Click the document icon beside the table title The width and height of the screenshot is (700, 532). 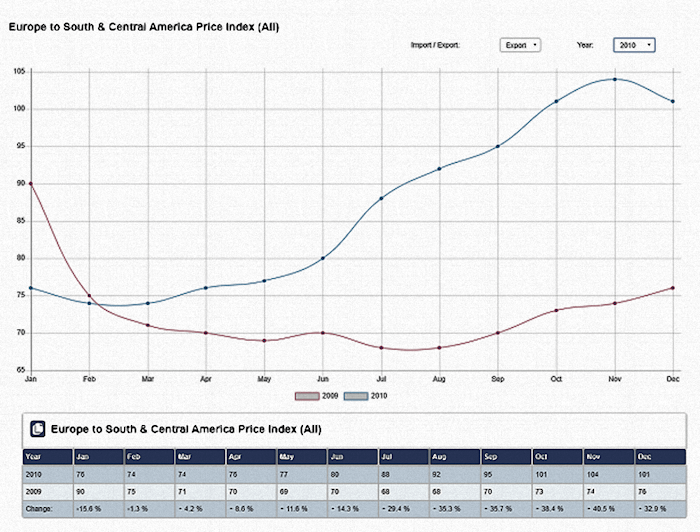point(38,428)
